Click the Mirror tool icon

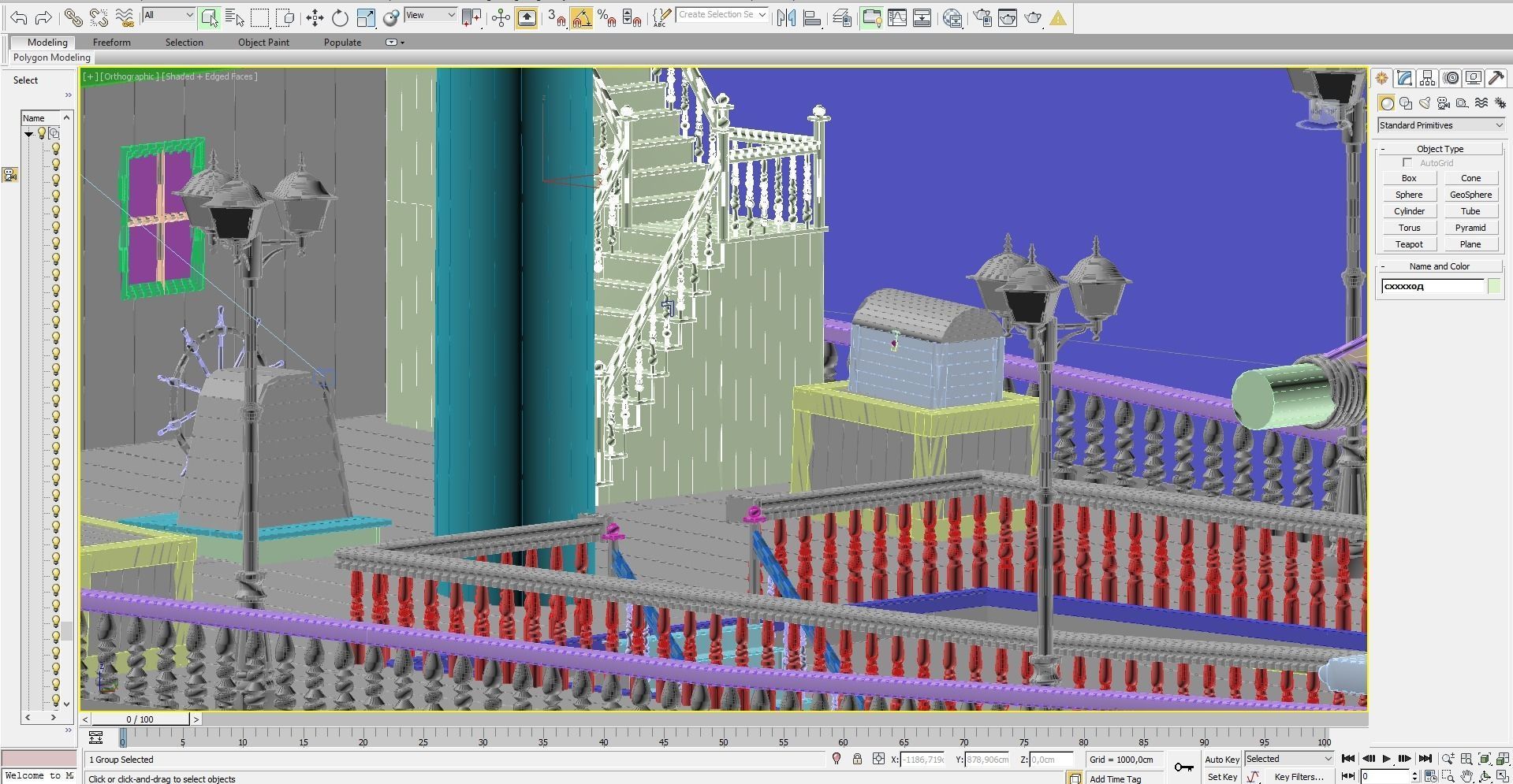(786, 17)
